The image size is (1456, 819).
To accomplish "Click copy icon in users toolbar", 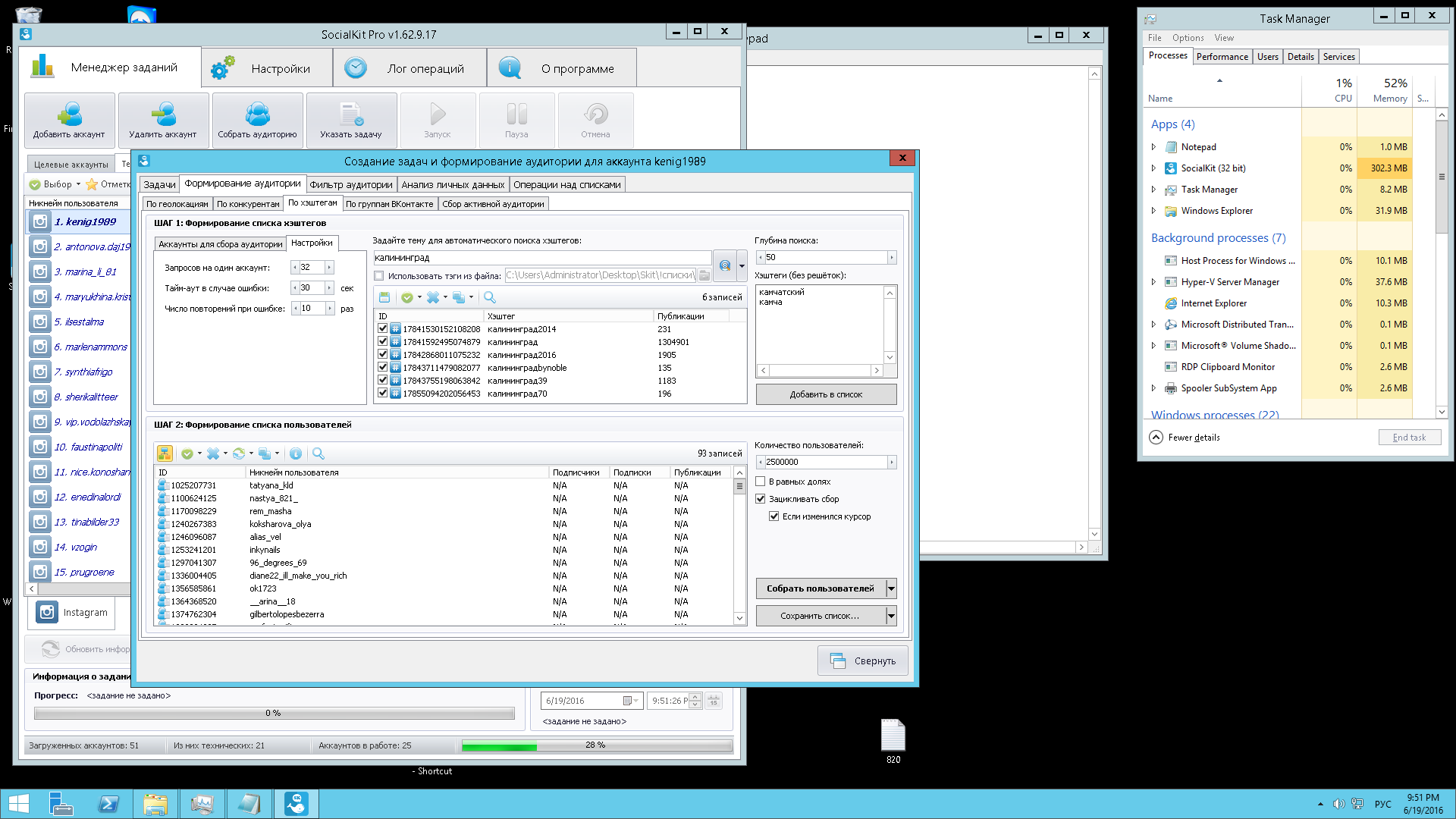I will [x=265, y=453].
